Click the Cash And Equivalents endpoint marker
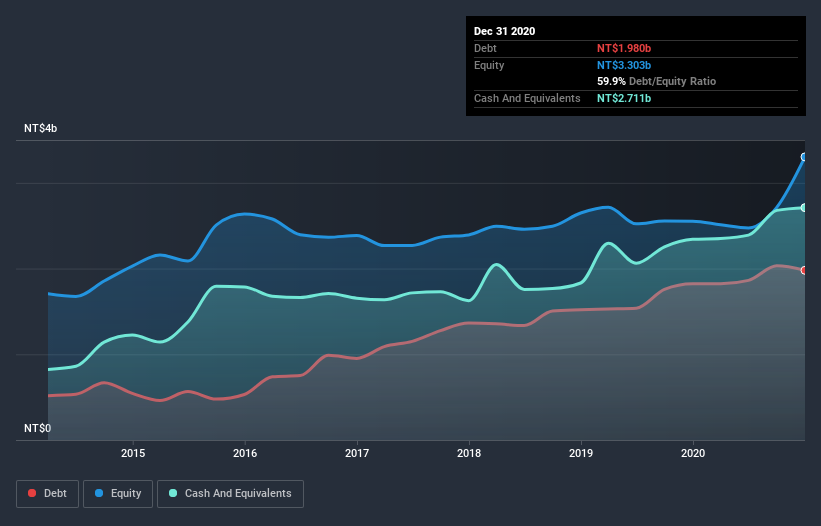The image size is (821, 526). click(x=804, y=208)
